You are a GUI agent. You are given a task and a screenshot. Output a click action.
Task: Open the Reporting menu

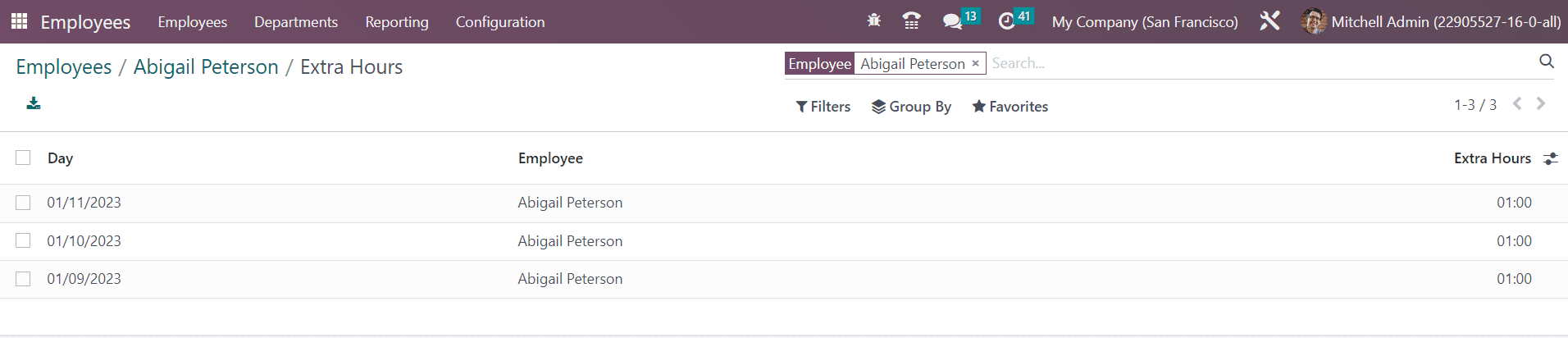click(397, 22)
